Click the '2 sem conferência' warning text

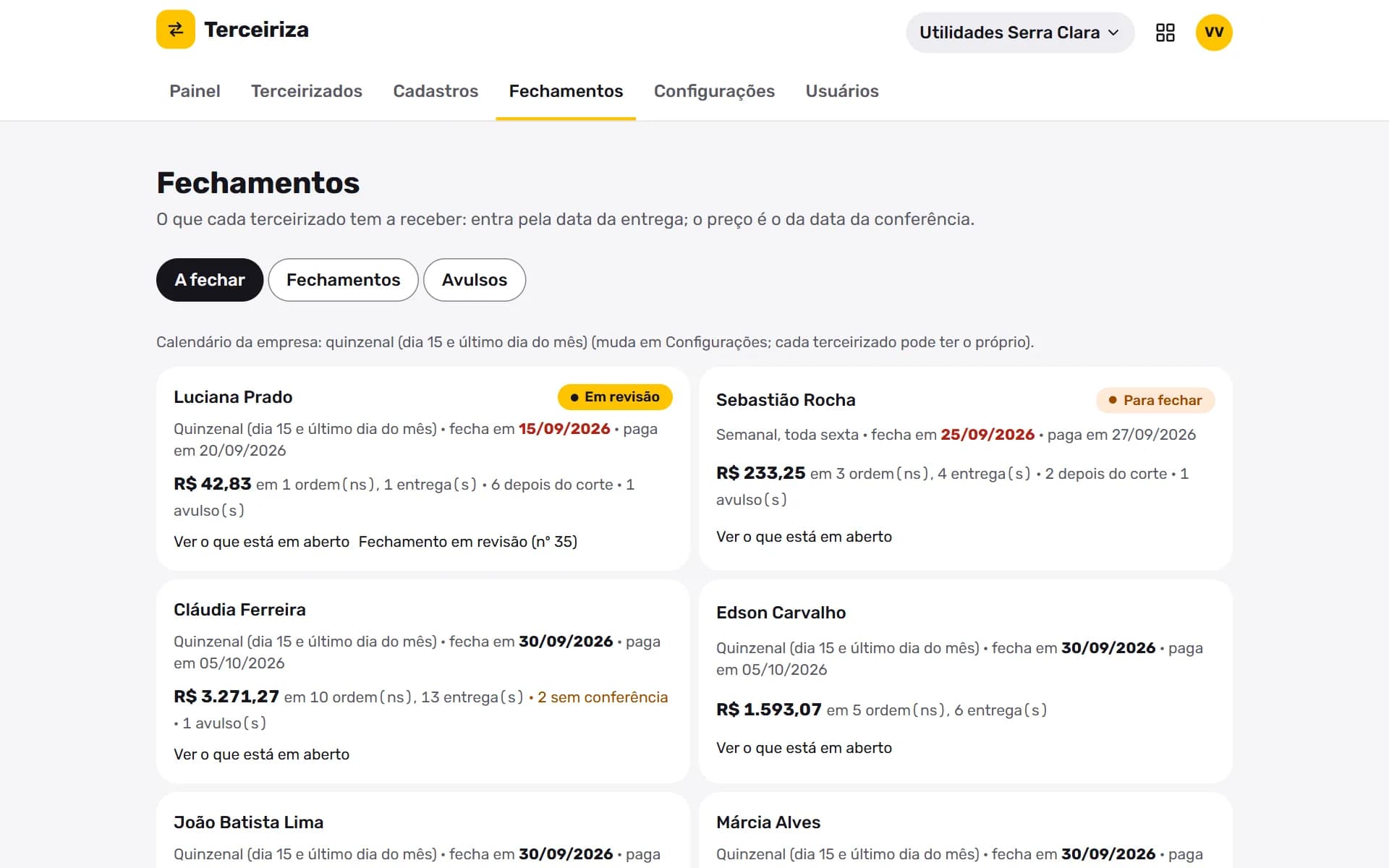tap(603, 697)
